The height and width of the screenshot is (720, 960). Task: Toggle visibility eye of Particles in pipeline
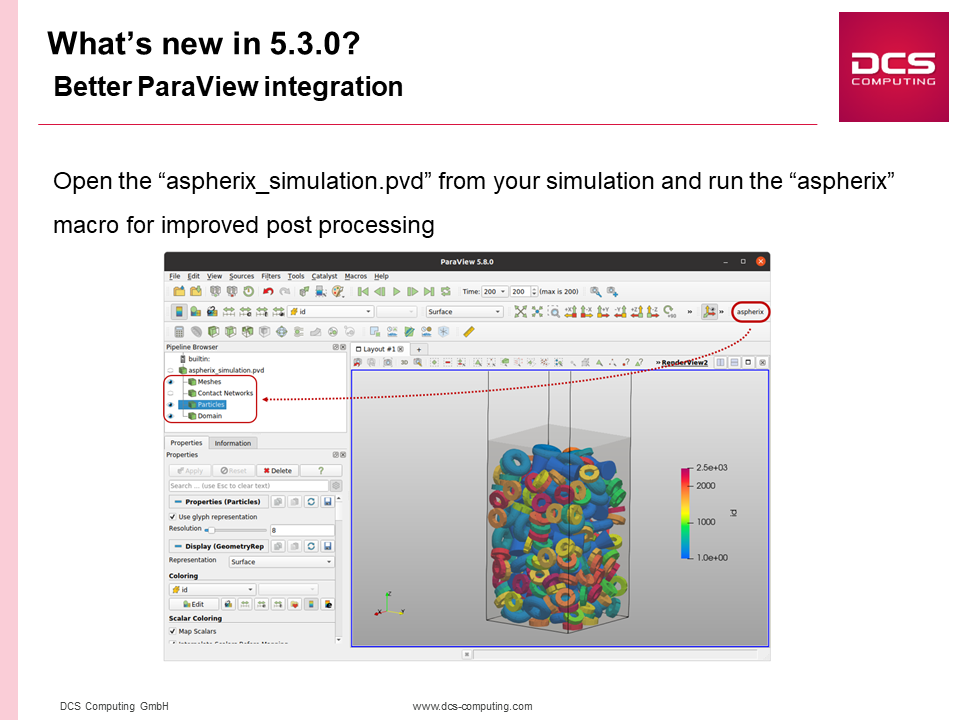coord(171,405)
